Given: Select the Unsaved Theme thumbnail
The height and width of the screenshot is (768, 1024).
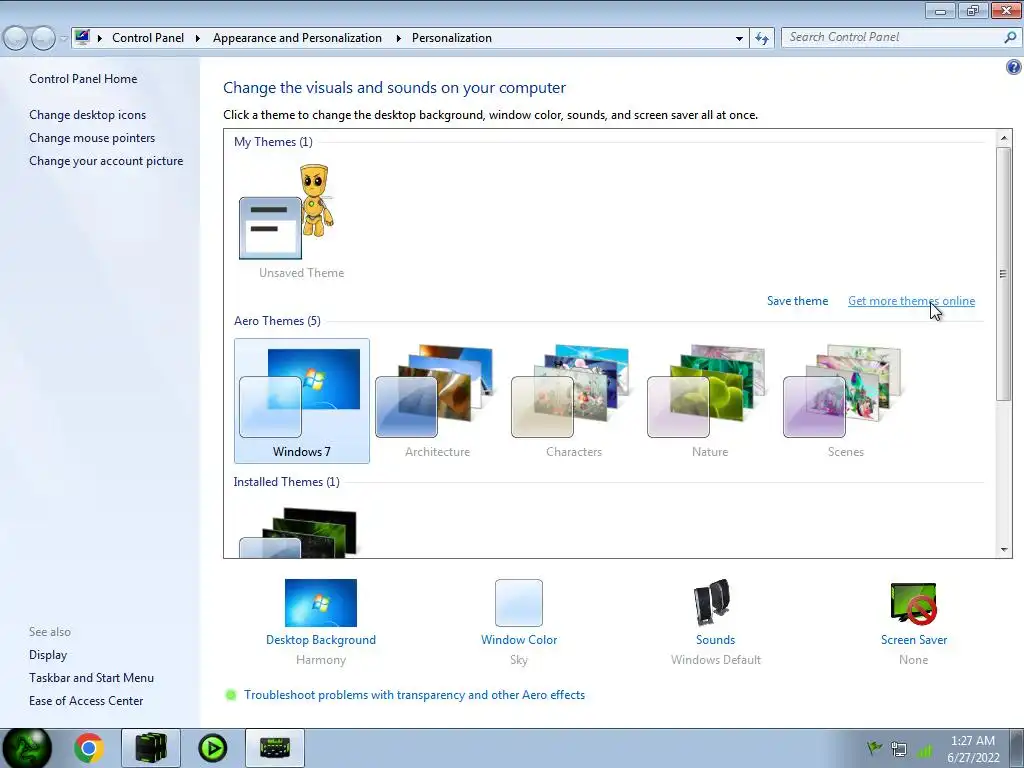Looking at the screenshot, I should (301, 222).
